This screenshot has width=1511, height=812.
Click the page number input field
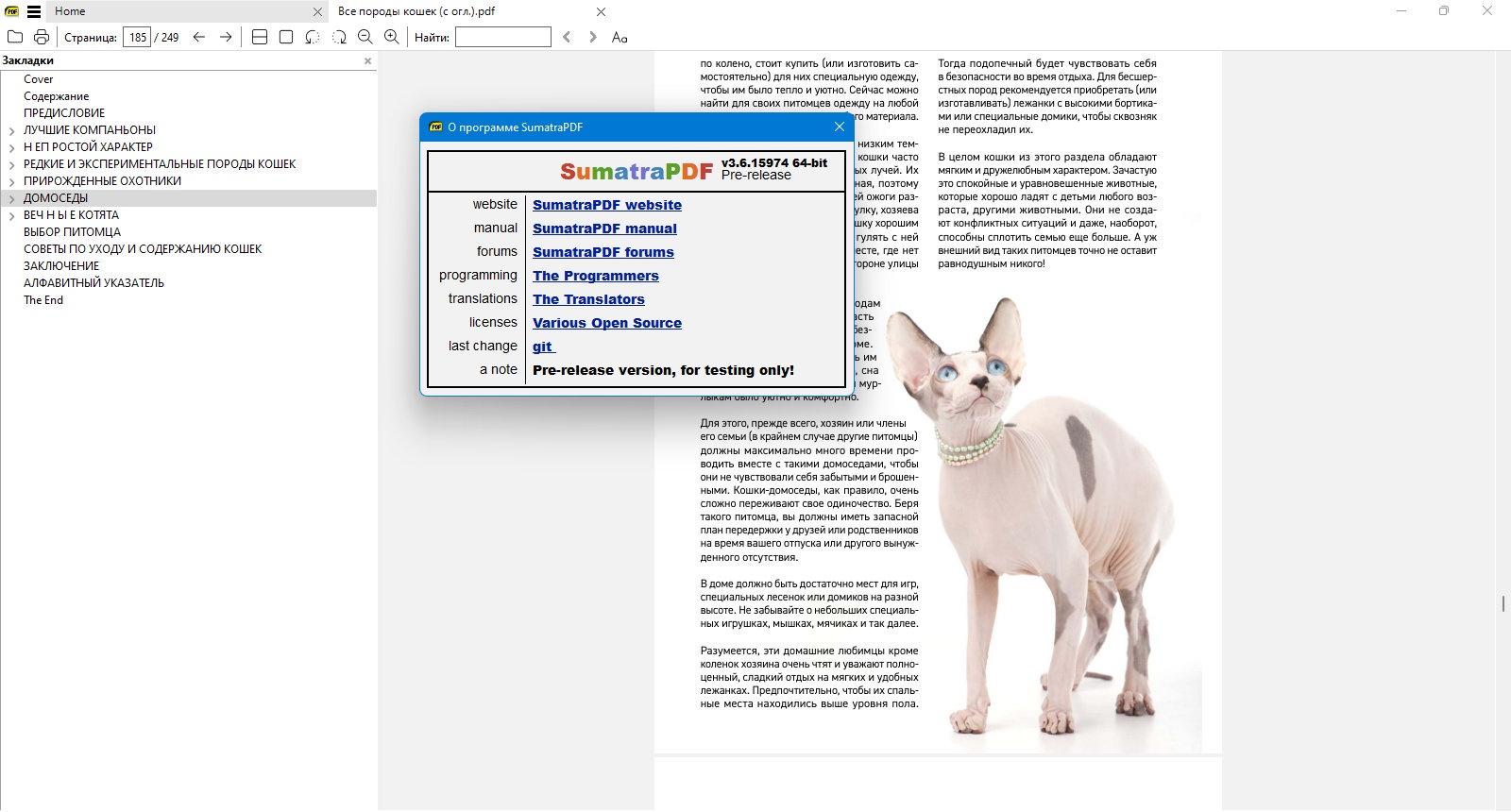click(137, 37)
